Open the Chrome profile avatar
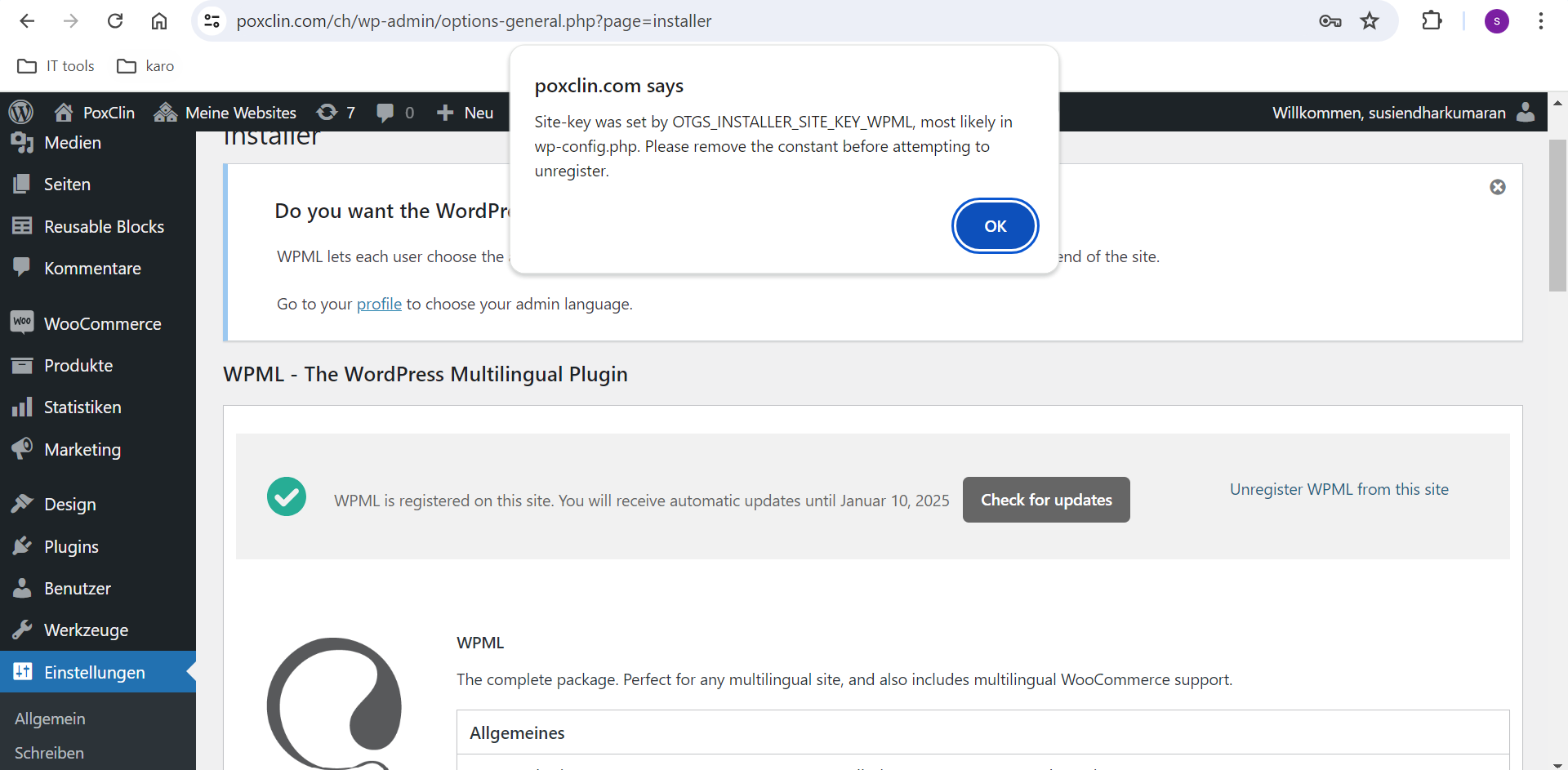 (x=1496, y=21)
